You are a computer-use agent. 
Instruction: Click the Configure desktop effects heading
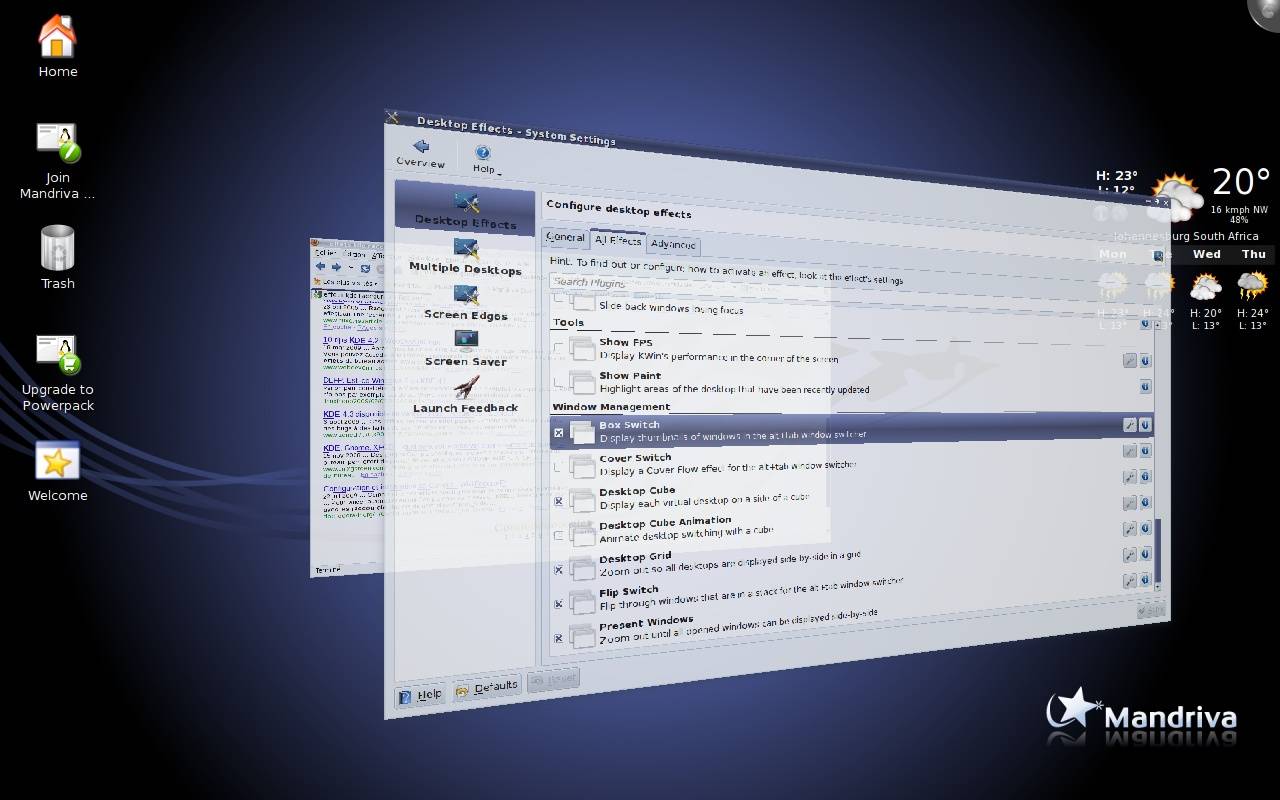coord(619,209)
